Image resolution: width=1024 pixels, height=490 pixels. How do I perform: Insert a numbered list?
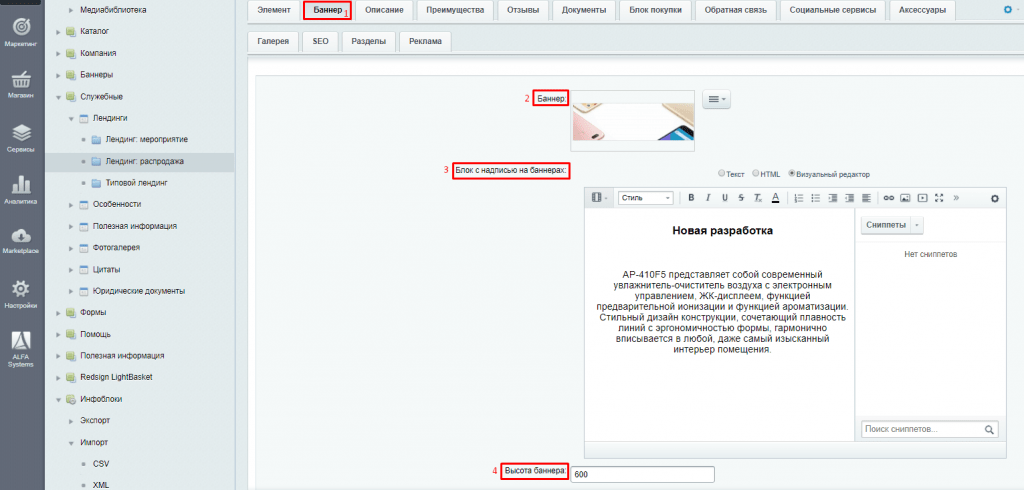click(799, 198)
